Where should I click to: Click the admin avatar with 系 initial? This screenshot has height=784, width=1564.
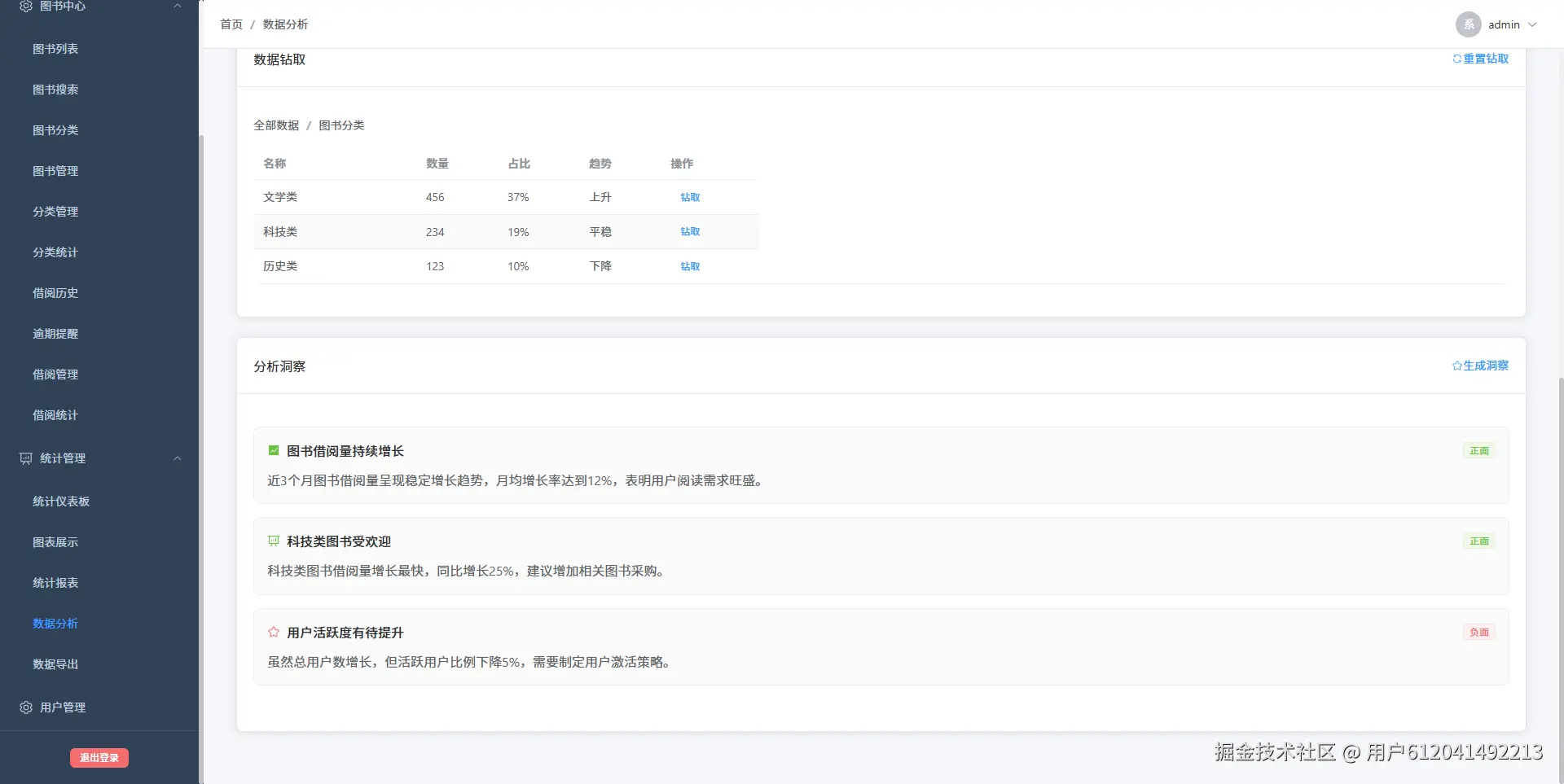coord(1468,24)
